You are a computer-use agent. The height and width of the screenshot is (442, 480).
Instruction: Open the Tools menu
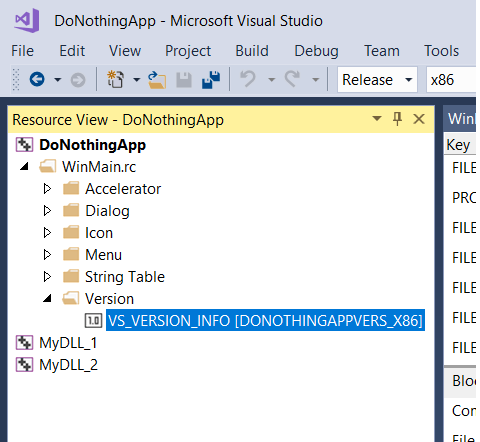click(441, 51)
